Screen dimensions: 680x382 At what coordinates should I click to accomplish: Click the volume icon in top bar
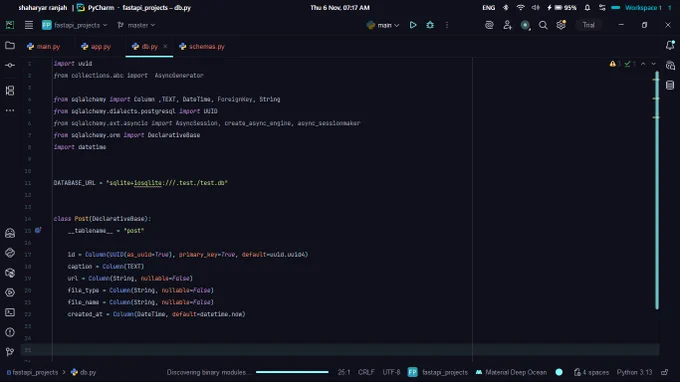click(536, 7)
